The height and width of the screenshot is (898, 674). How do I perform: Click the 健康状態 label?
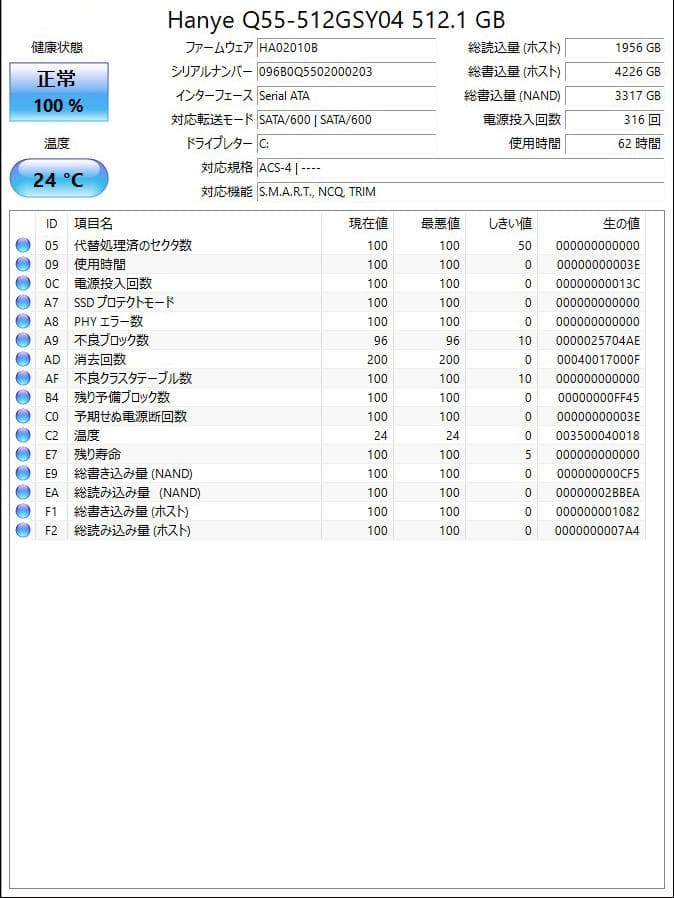click(57, 47)
